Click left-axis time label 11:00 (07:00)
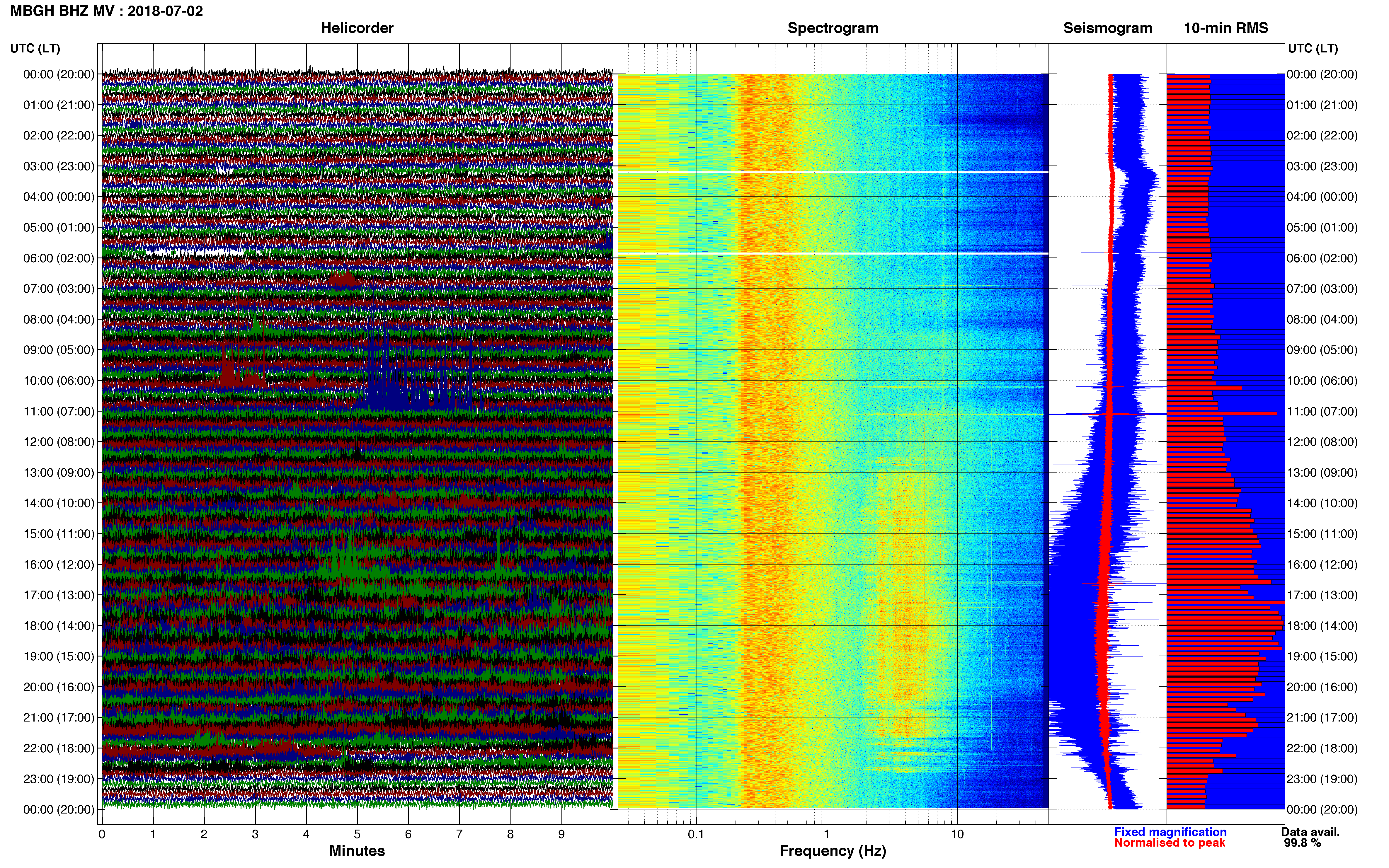 tap(59, 412)
